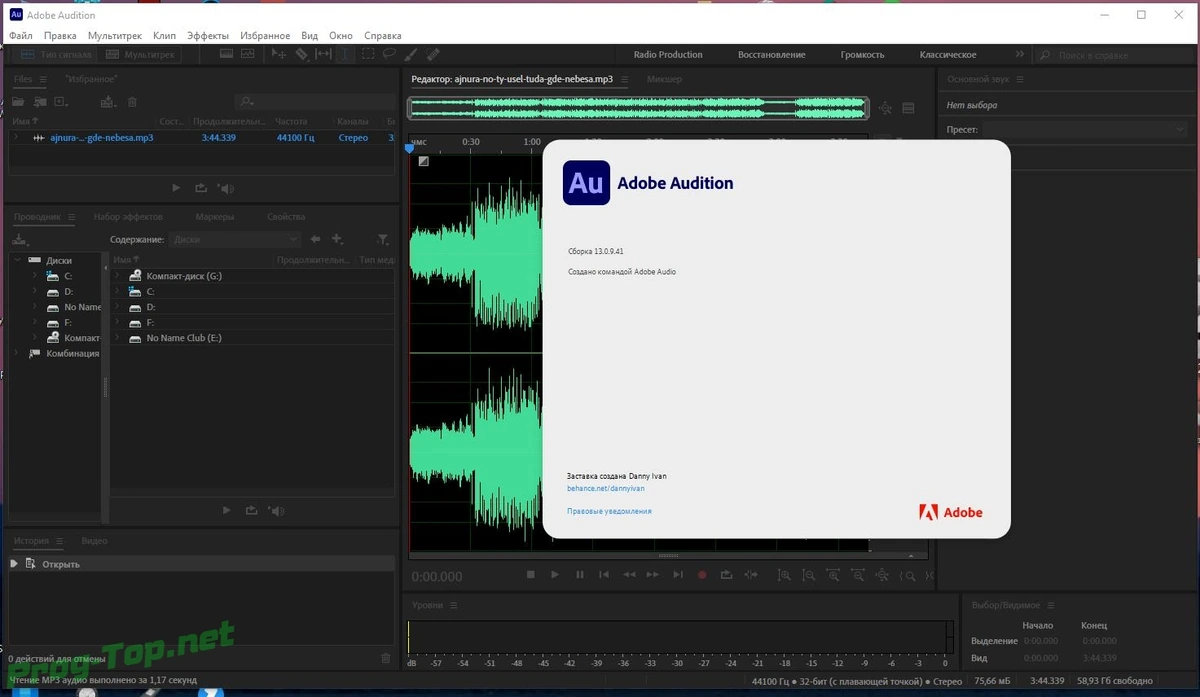Image resolution: width=1200 pixels, height=697 pixels.
Task: Open behance.net/dannyivan link
Action: [x=606, y=489]
